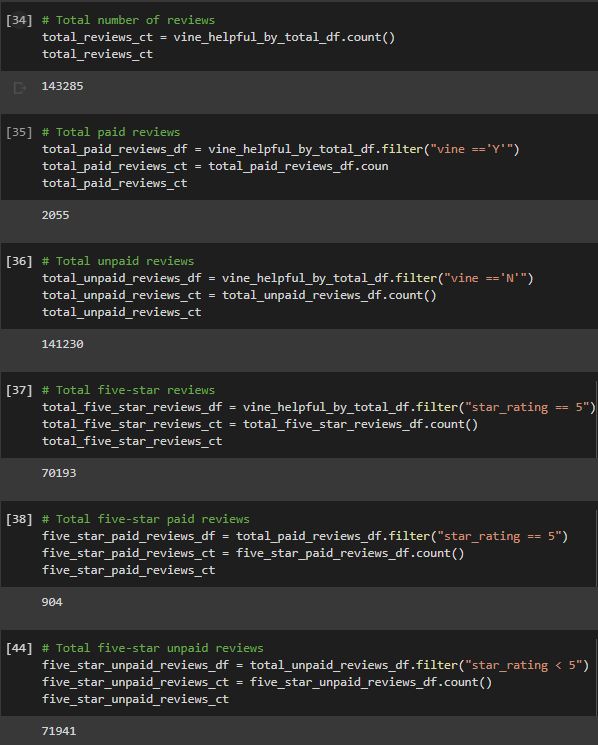The height and width of the screenshot is (745, 598).
Task: Click the 2055 output value
Action: (56, 215)
